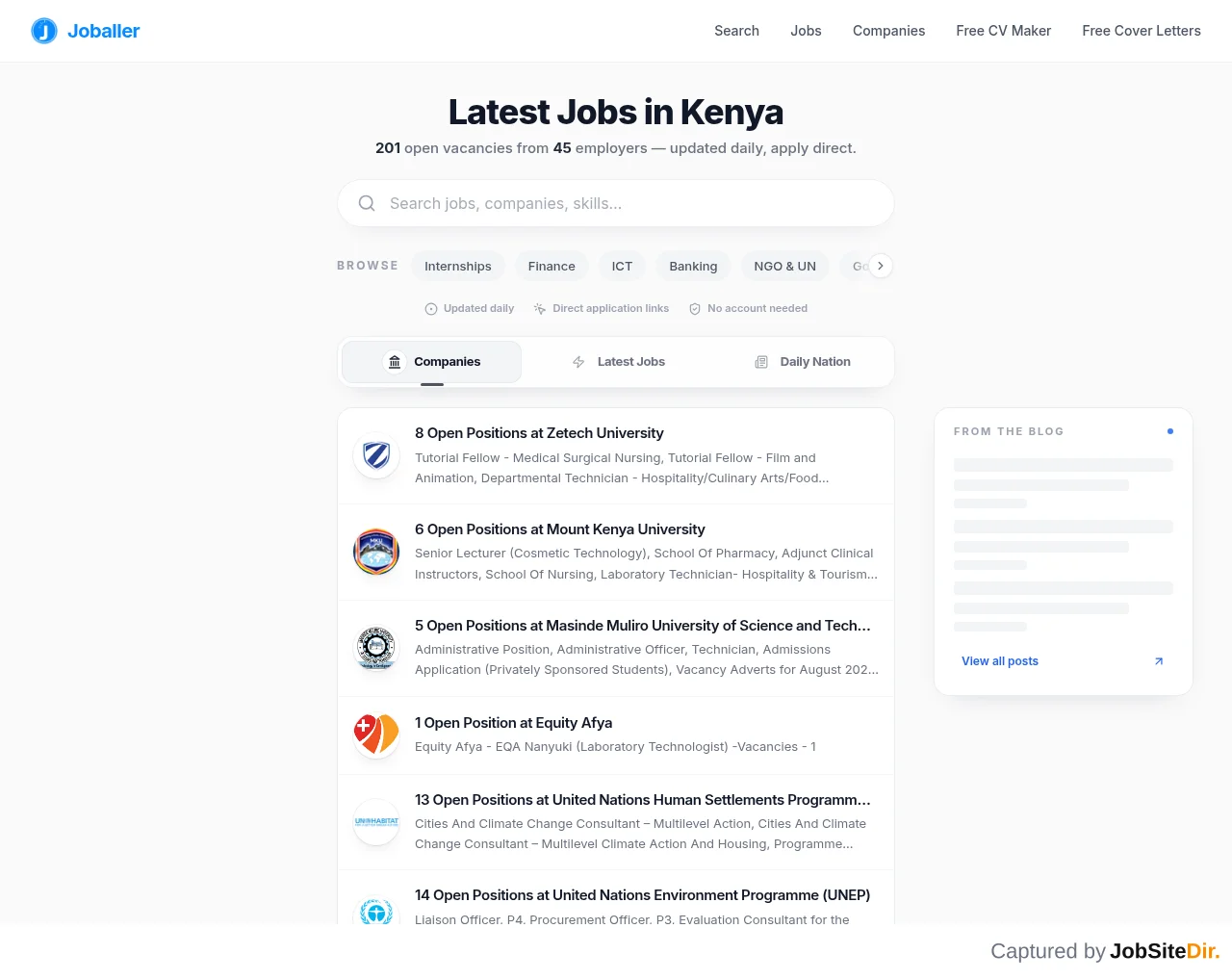Screen dimensions: 1232x980
Task: Click the Joballer logo icon
Action: pyautogui.click(x=44, y=31)
